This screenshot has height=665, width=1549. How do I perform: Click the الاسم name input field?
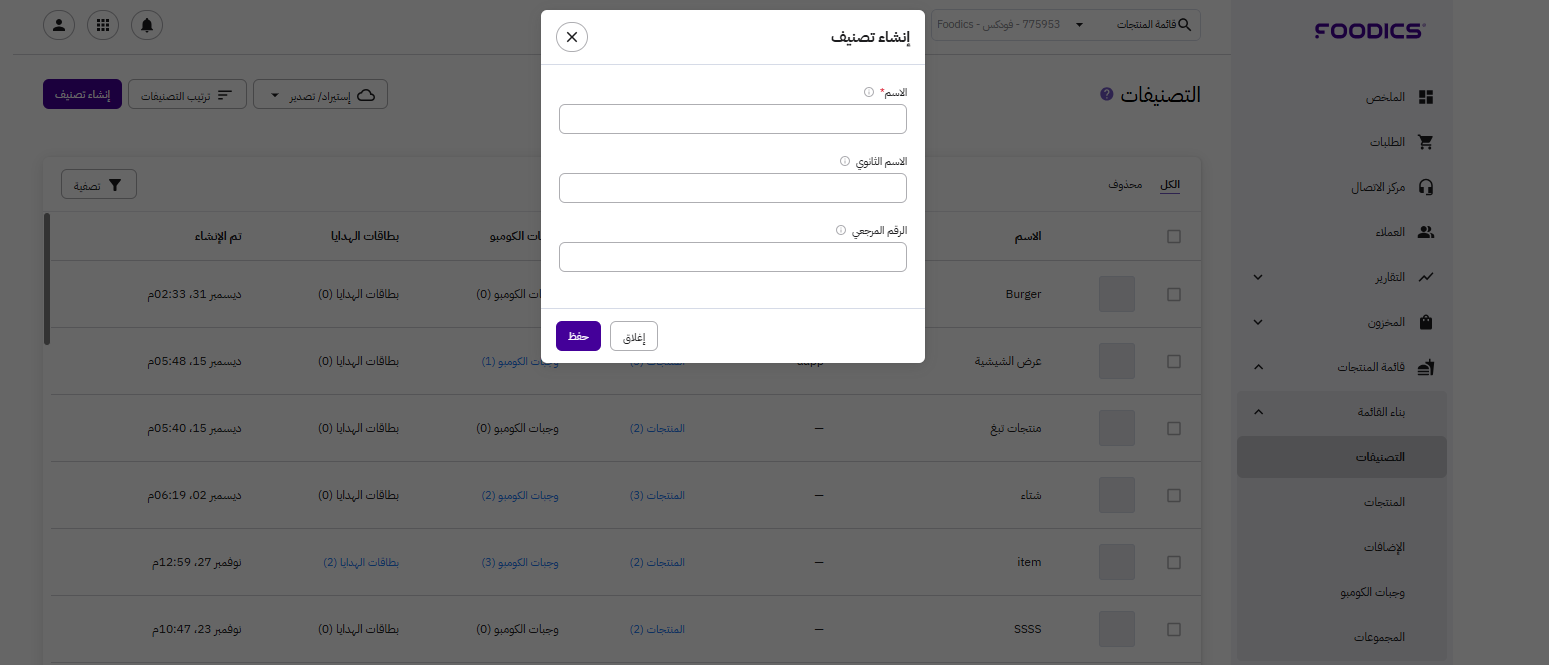click(x=733, y=119)
